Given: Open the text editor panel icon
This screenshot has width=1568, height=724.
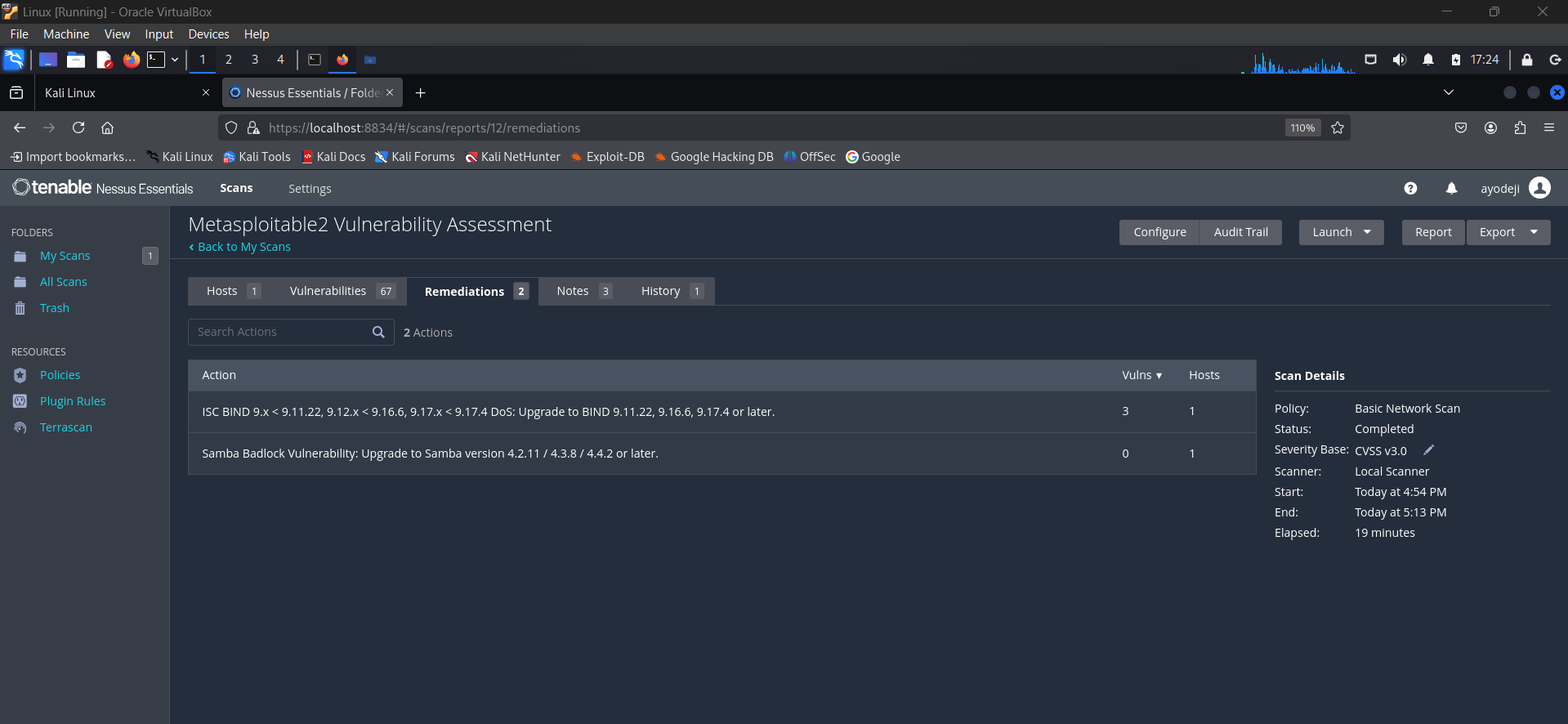Looking at the screenshot, I should point(104,60).
